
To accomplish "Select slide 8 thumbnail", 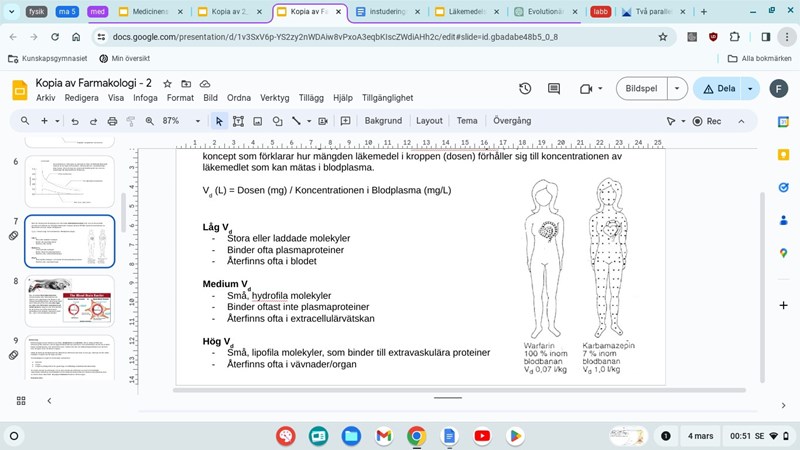I will pyautogui.click(x=69, y=300).
